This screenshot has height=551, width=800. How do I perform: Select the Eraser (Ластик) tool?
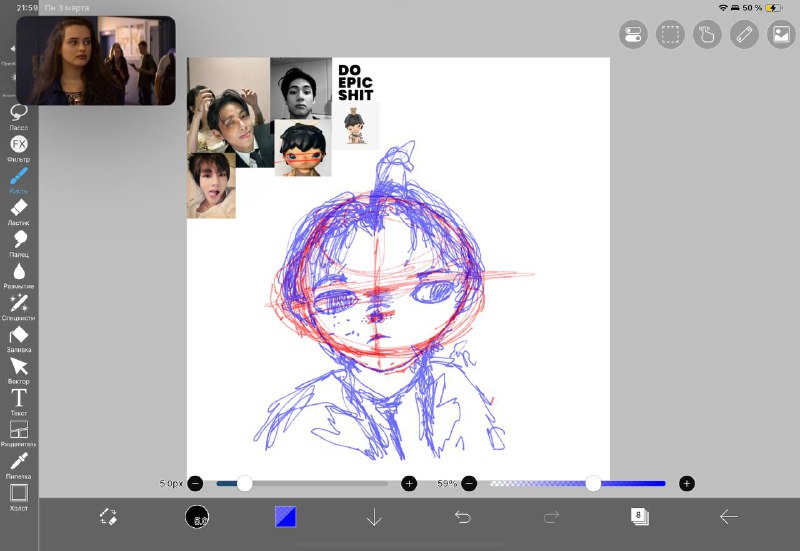[18, 208]
